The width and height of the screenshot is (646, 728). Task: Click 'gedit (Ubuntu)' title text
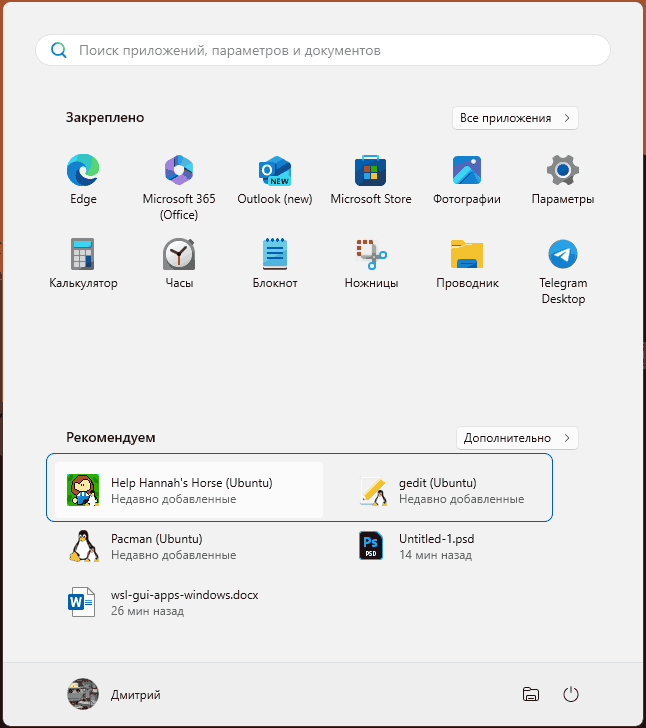438,483
